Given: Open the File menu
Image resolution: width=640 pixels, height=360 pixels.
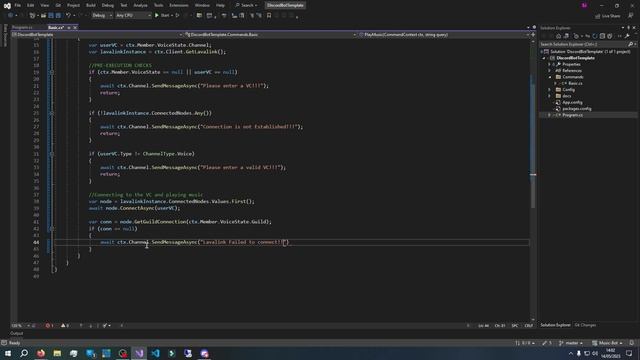Looking at the screenshot, I should [18, 5].
